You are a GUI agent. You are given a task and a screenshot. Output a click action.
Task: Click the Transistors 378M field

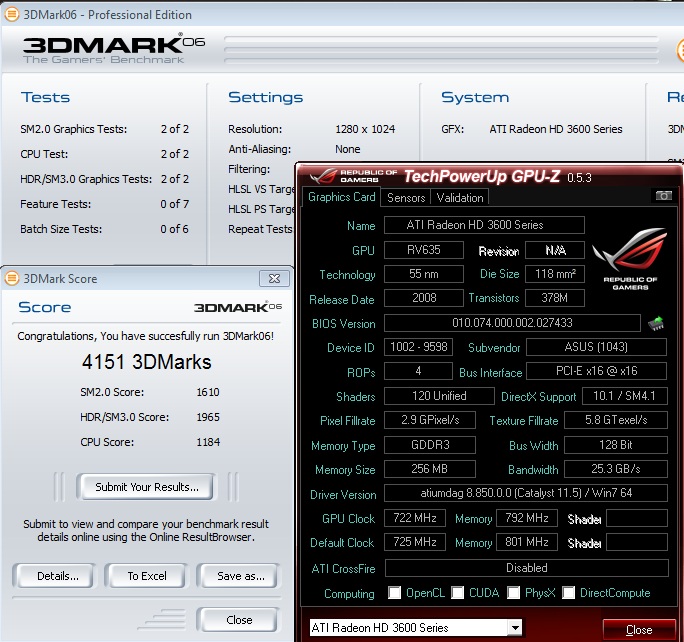555,298
